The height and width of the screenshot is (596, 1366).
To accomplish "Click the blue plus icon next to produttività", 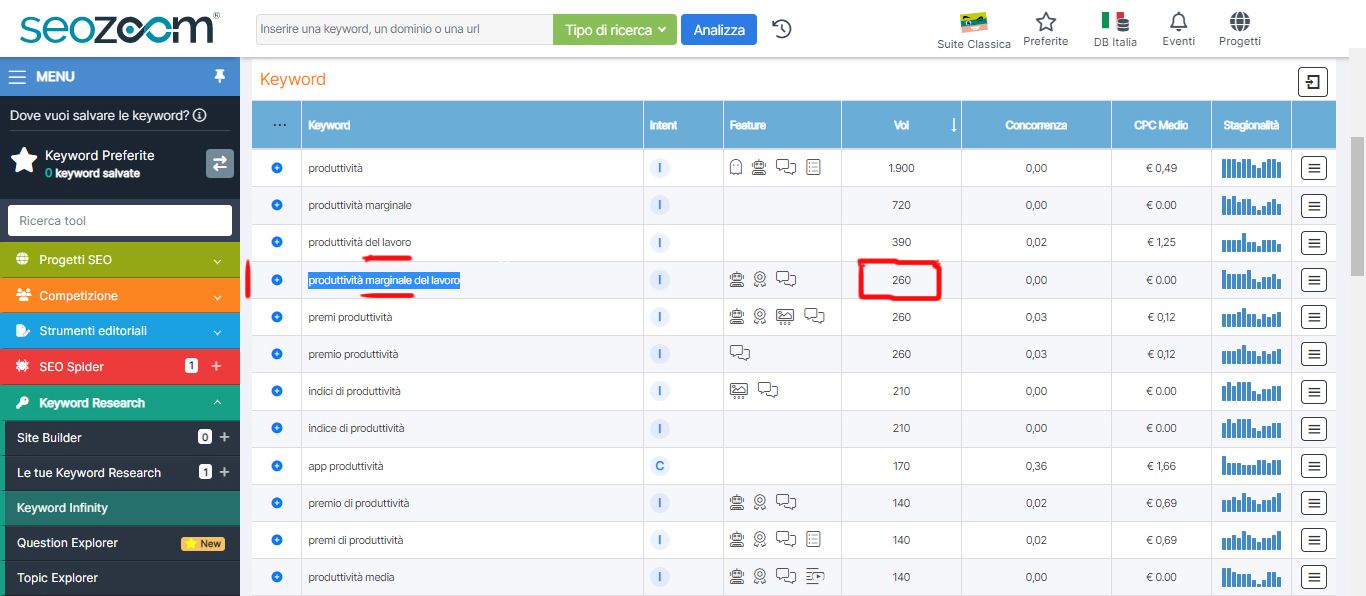I will [x=276, y=167].
